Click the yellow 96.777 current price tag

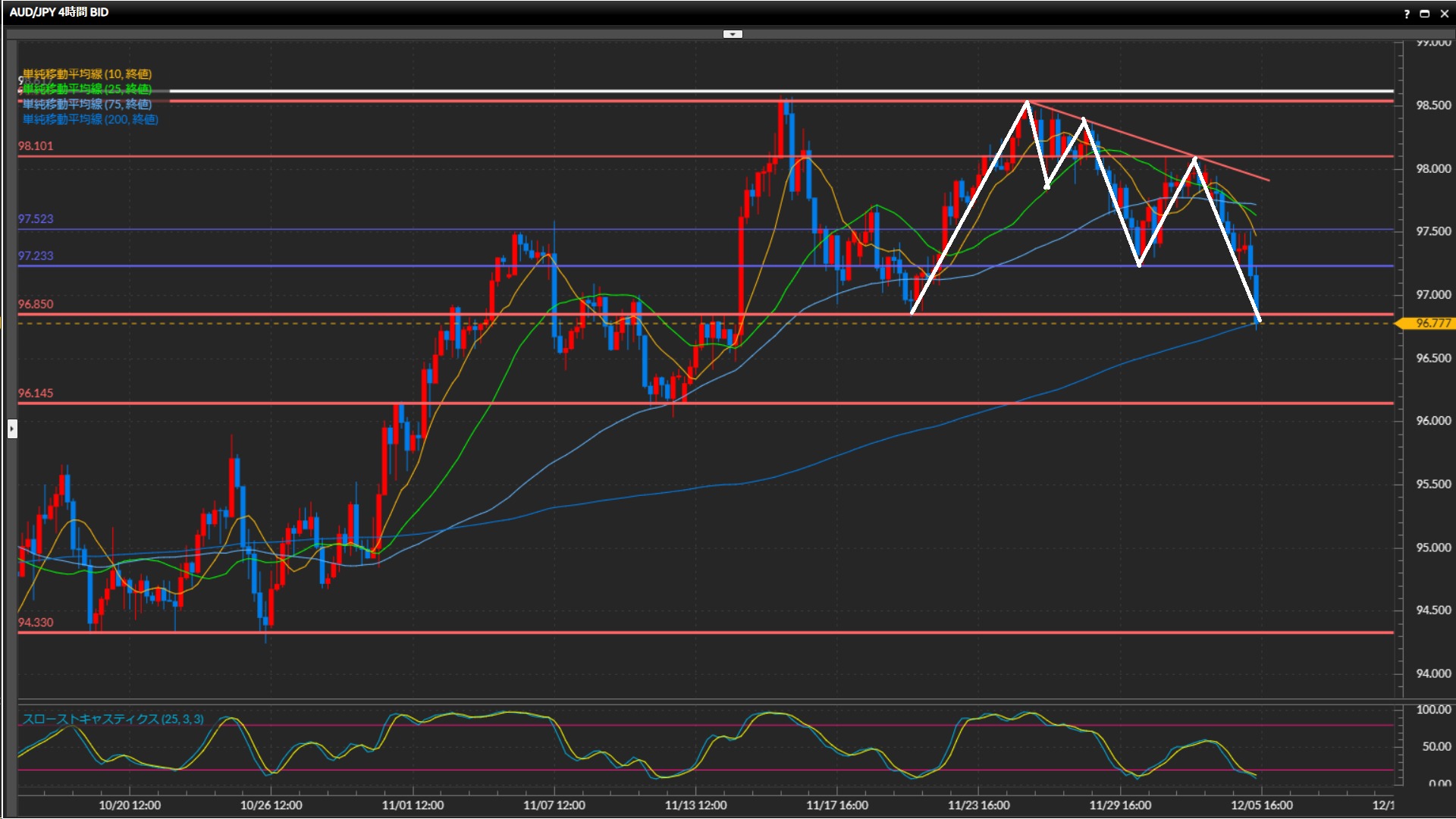[1429, 323]
